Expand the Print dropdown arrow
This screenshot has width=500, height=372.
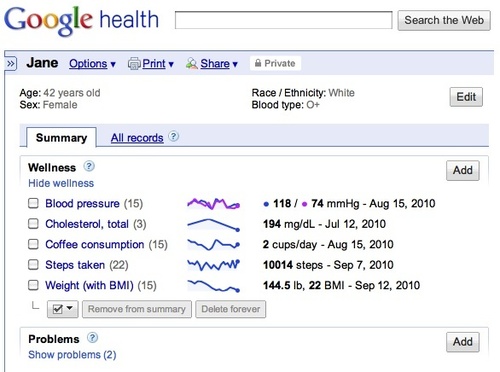[x=171, y=64]
